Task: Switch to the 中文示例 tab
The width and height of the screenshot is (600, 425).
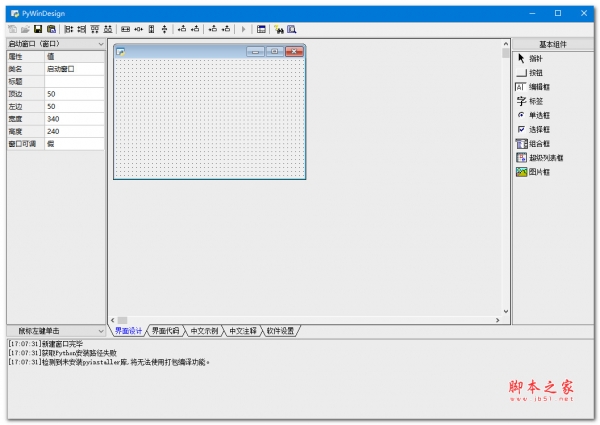Action: (204, 331)
